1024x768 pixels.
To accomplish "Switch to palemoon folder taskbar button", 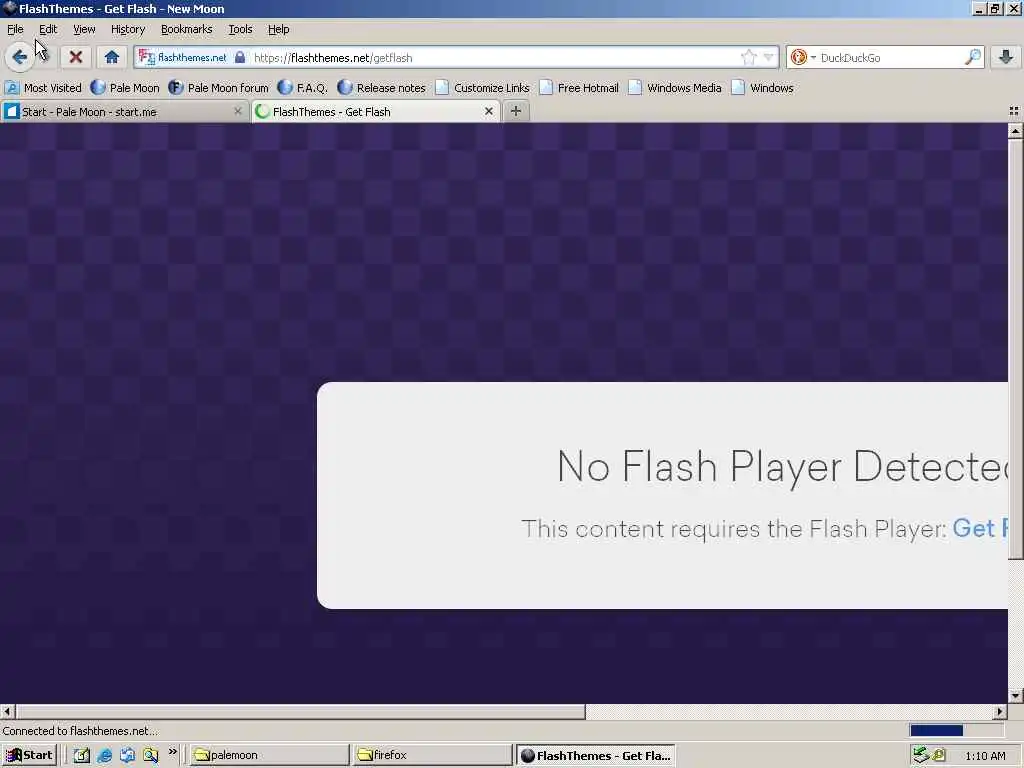I will (x=268, y=755).
